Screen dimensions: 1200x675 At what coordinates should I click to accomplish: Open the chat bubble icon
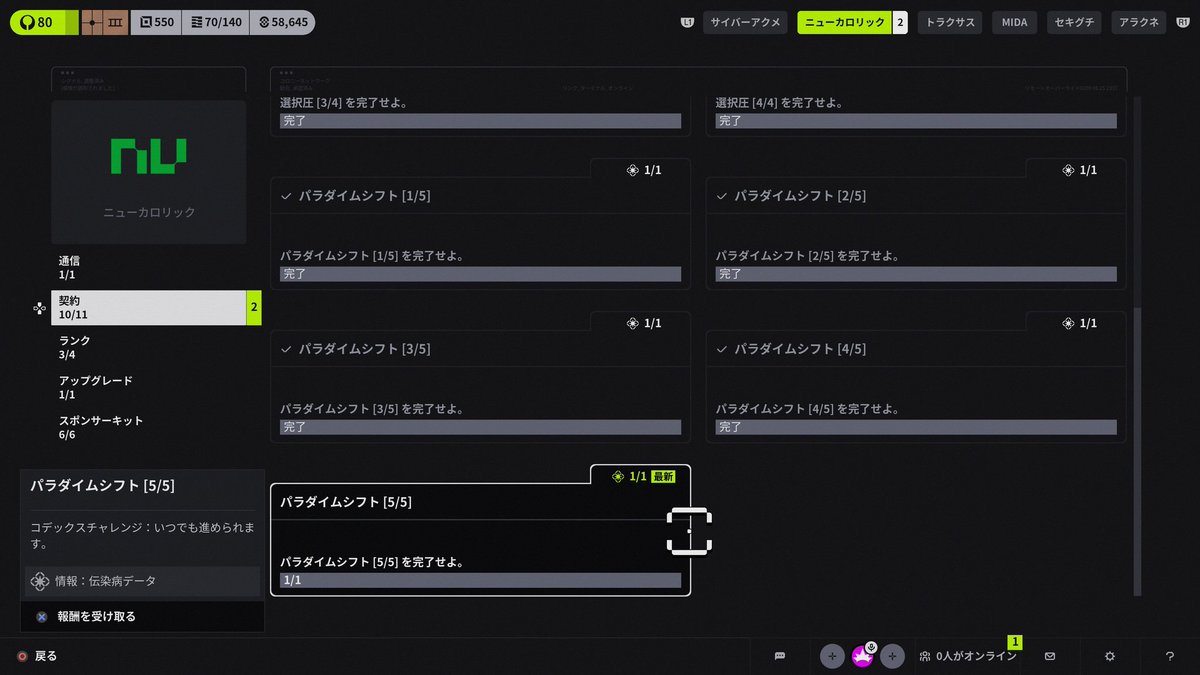click(780, 656)
